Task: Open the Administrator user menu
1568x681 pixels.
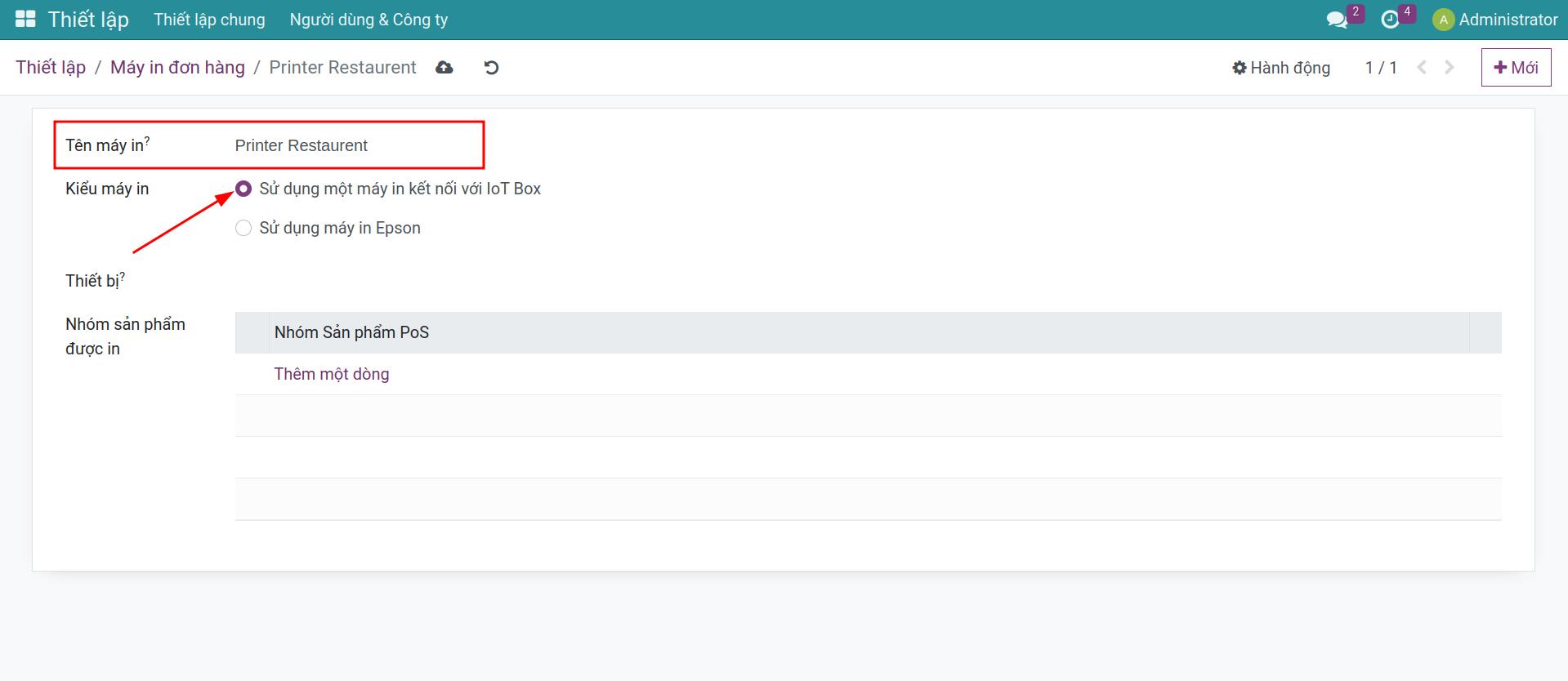Action: coord(1508,20)
